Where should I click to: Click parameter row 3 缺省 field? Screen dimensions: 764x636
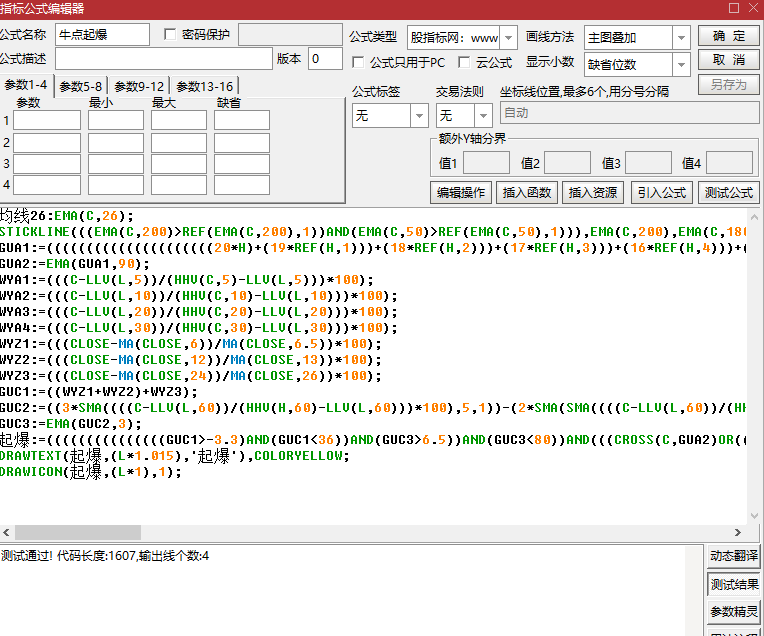tap(242, 164)
